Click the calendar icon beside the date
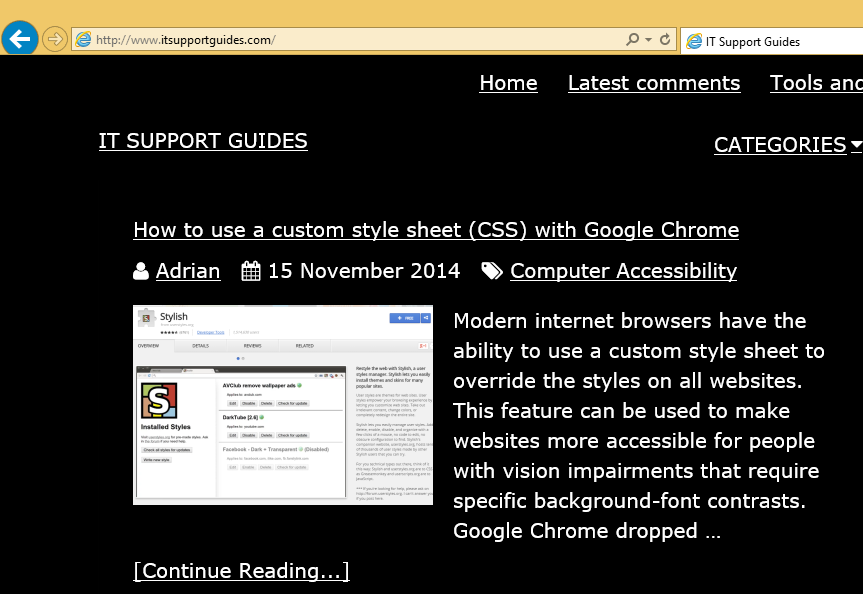This screenshot has height=594, width=863. coord(251,271)
